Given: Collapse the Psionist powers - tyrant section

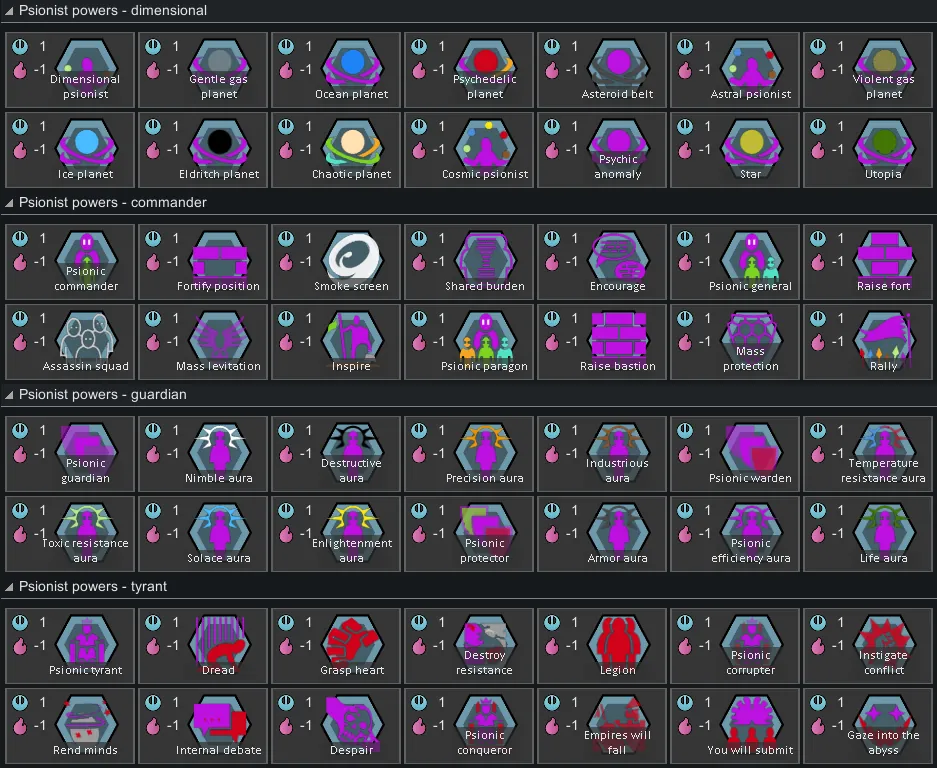Looking at the screenshot, I should pyautogui.click(x=10, y=587).
